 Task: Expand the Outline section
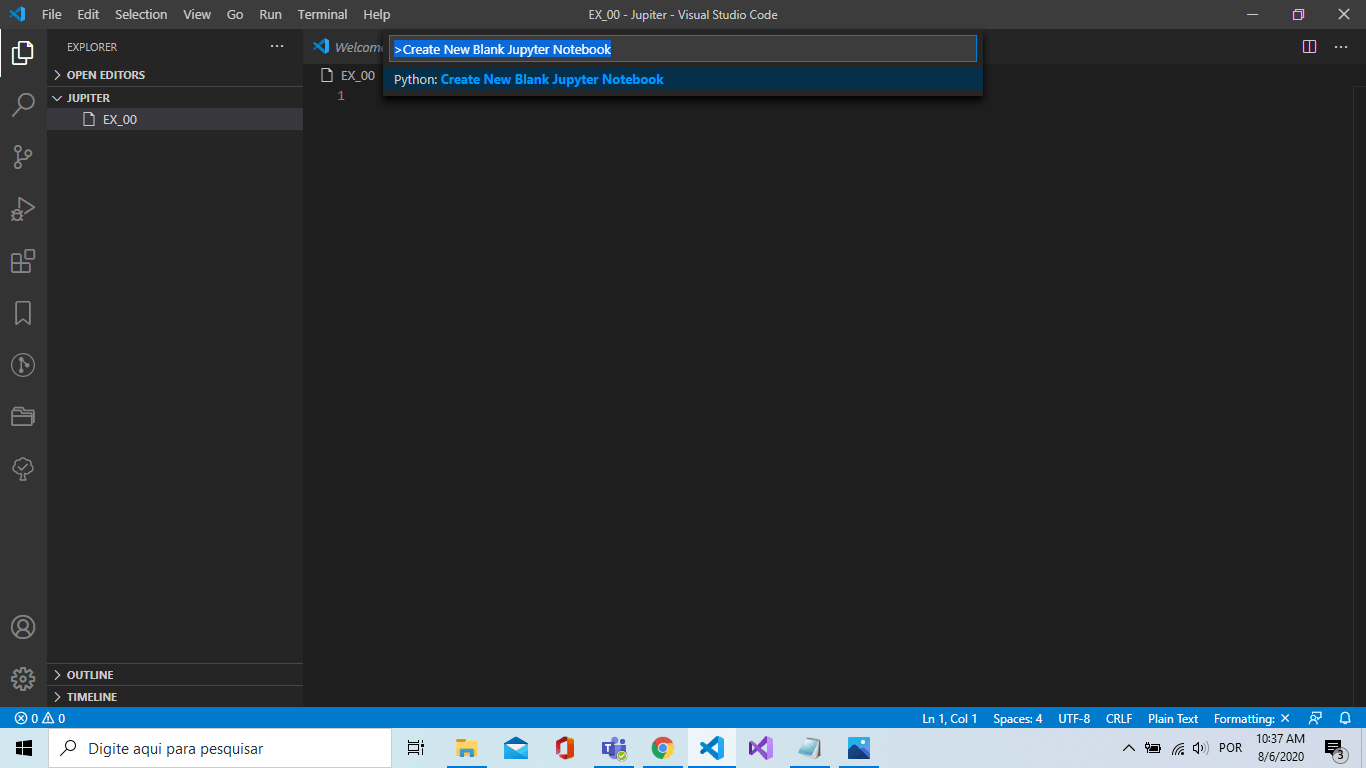pos(175,675)
